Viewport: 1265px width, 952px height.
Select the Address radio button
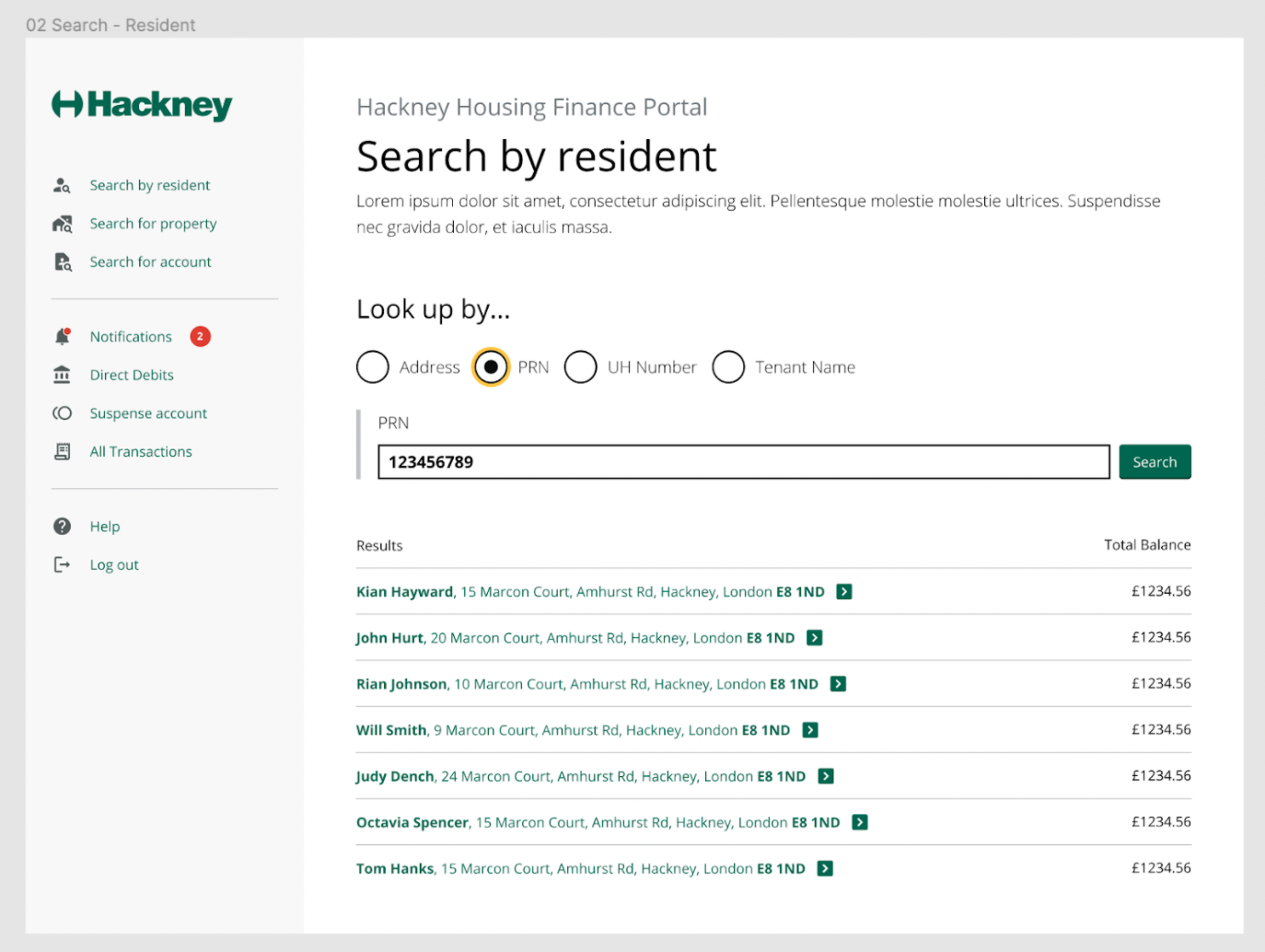coord(373,366)
